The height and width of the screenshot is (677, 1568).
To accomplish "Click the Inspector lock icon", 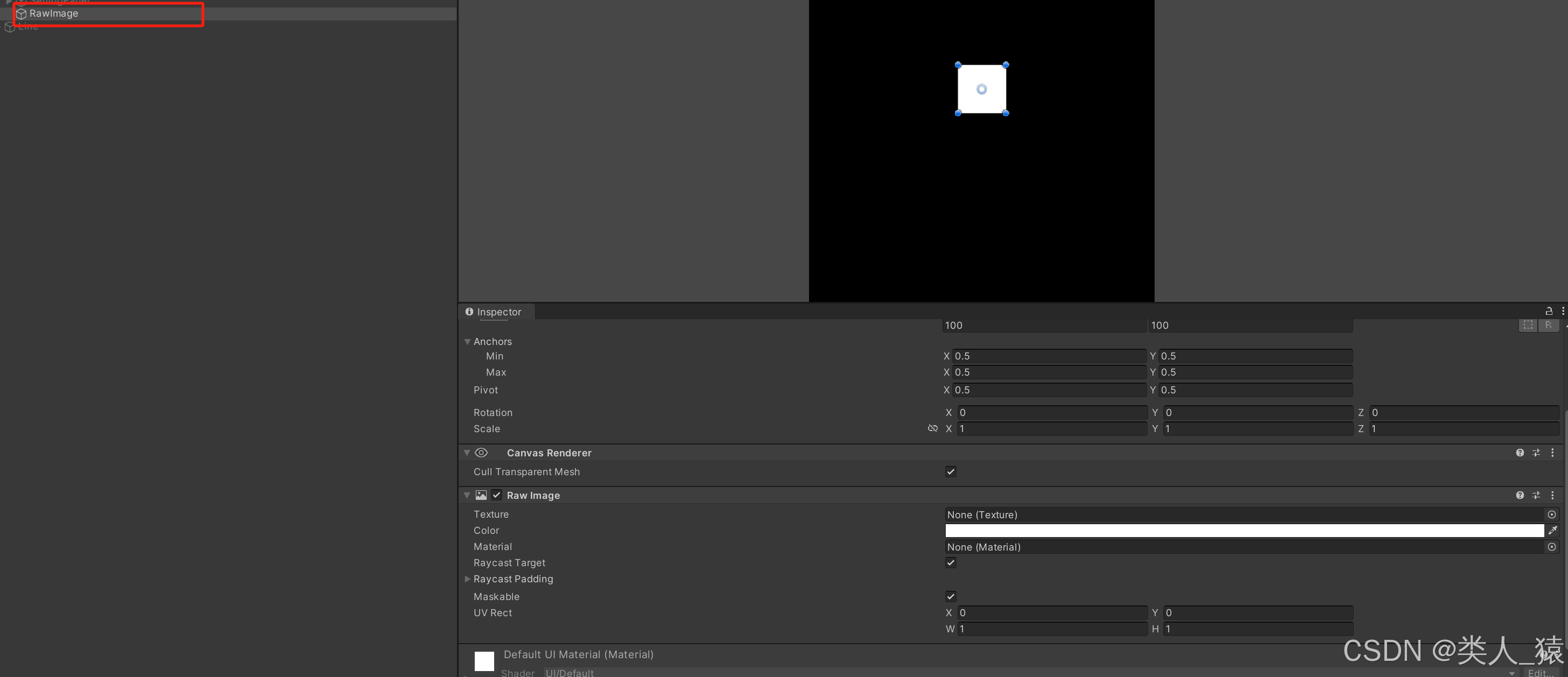I will (1549, 311).
